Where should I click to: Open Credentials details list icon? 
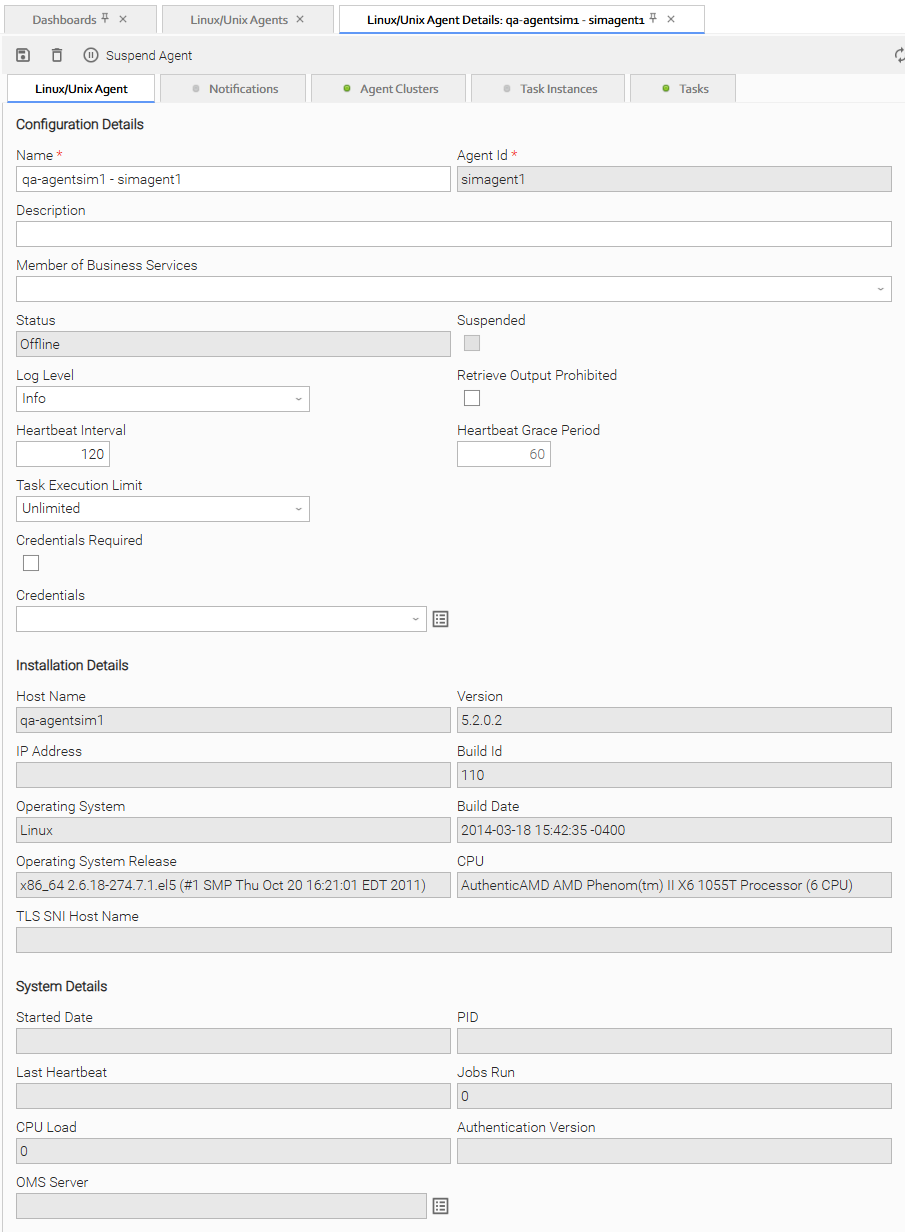pos(440,619)
